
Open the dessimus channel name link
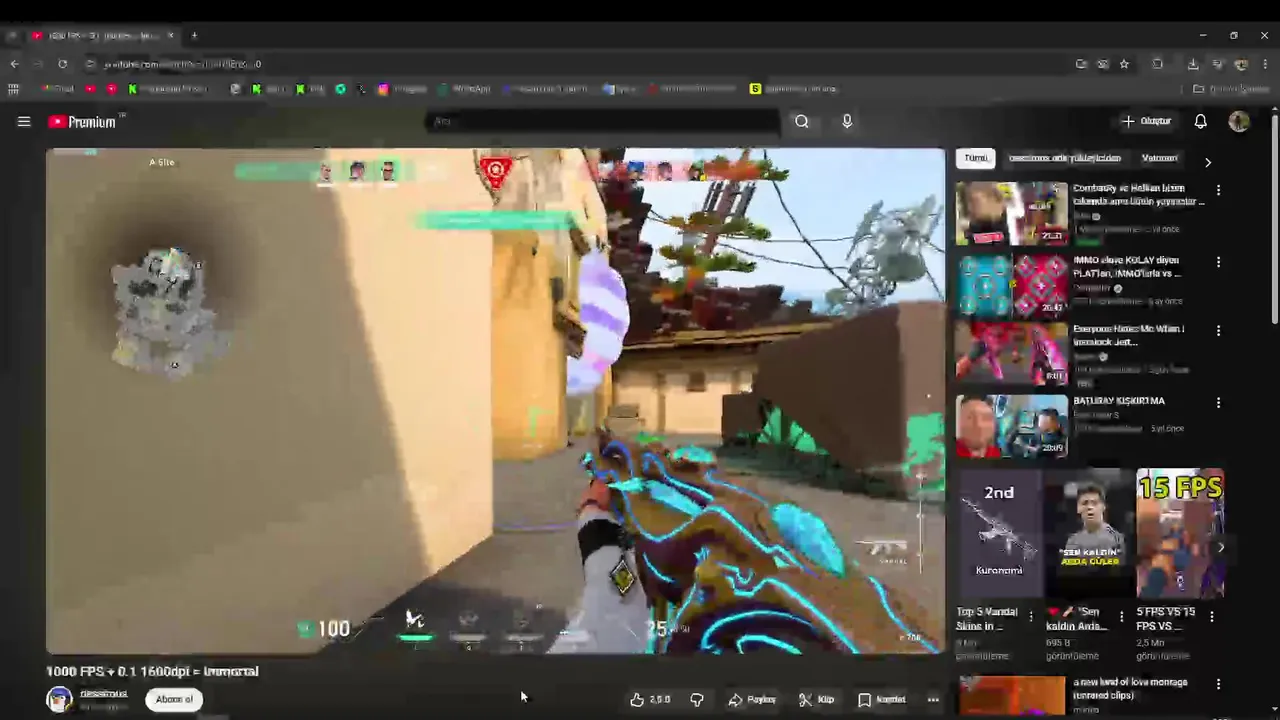(103, 694)
